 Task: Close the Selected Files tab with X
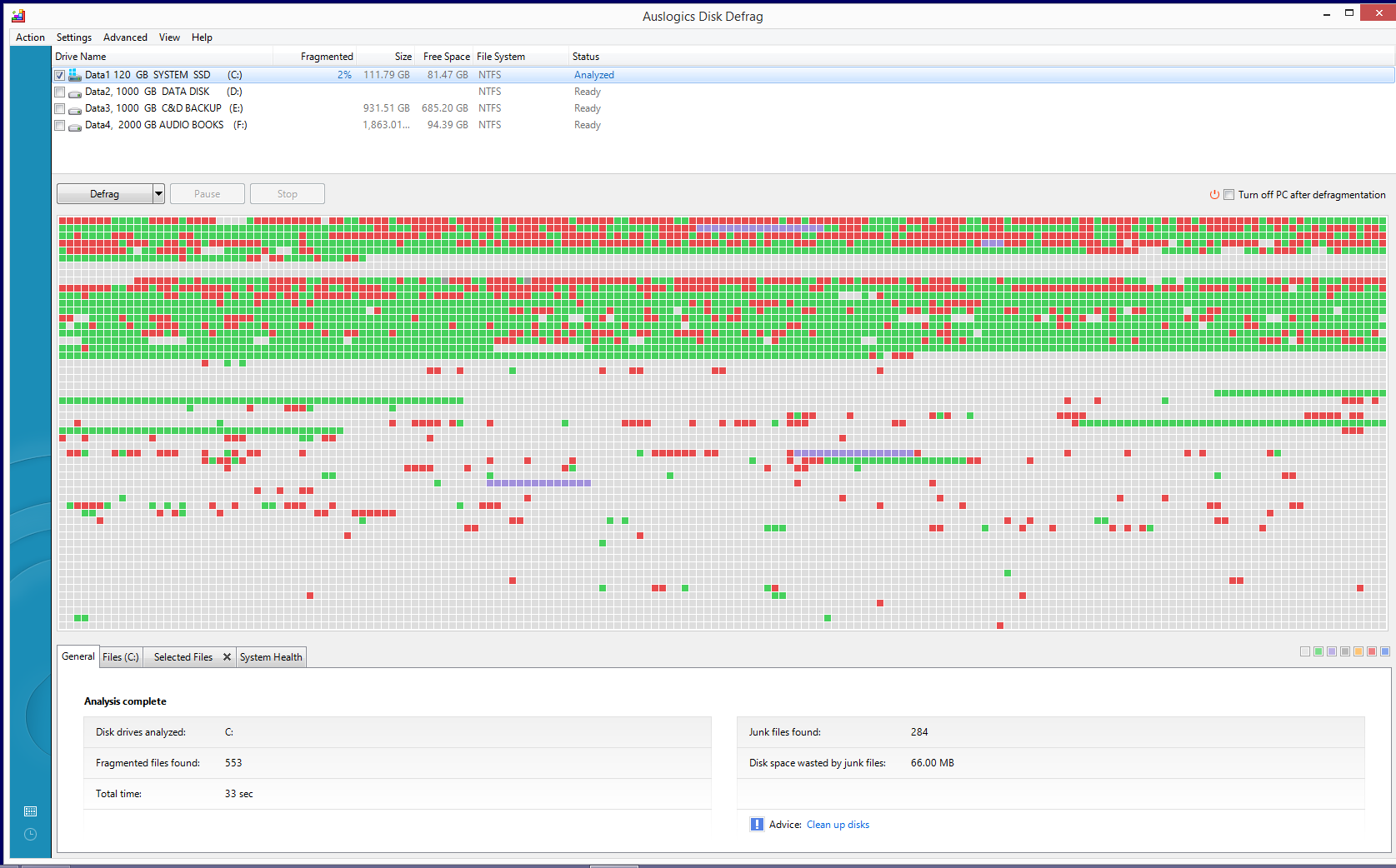coord(227,657)
